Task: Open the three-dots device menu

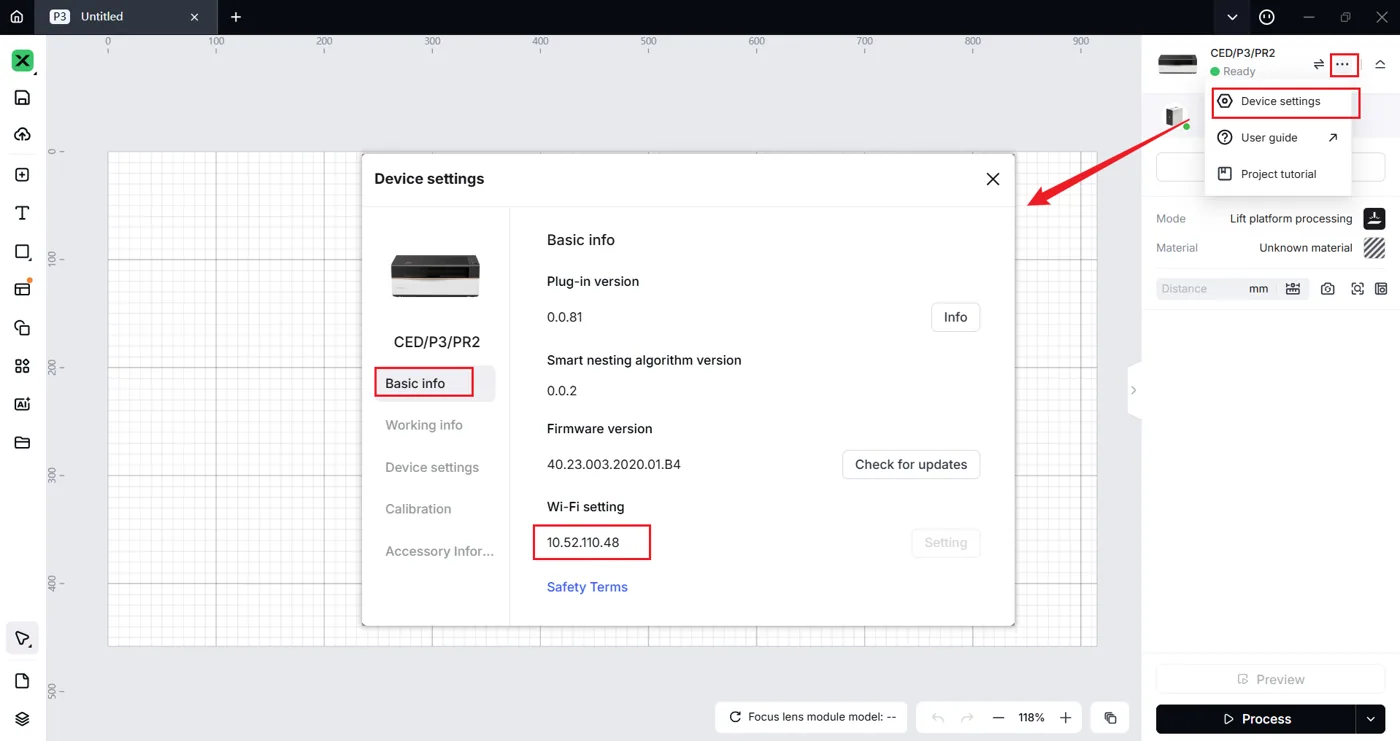Action: coord(1343,65)
